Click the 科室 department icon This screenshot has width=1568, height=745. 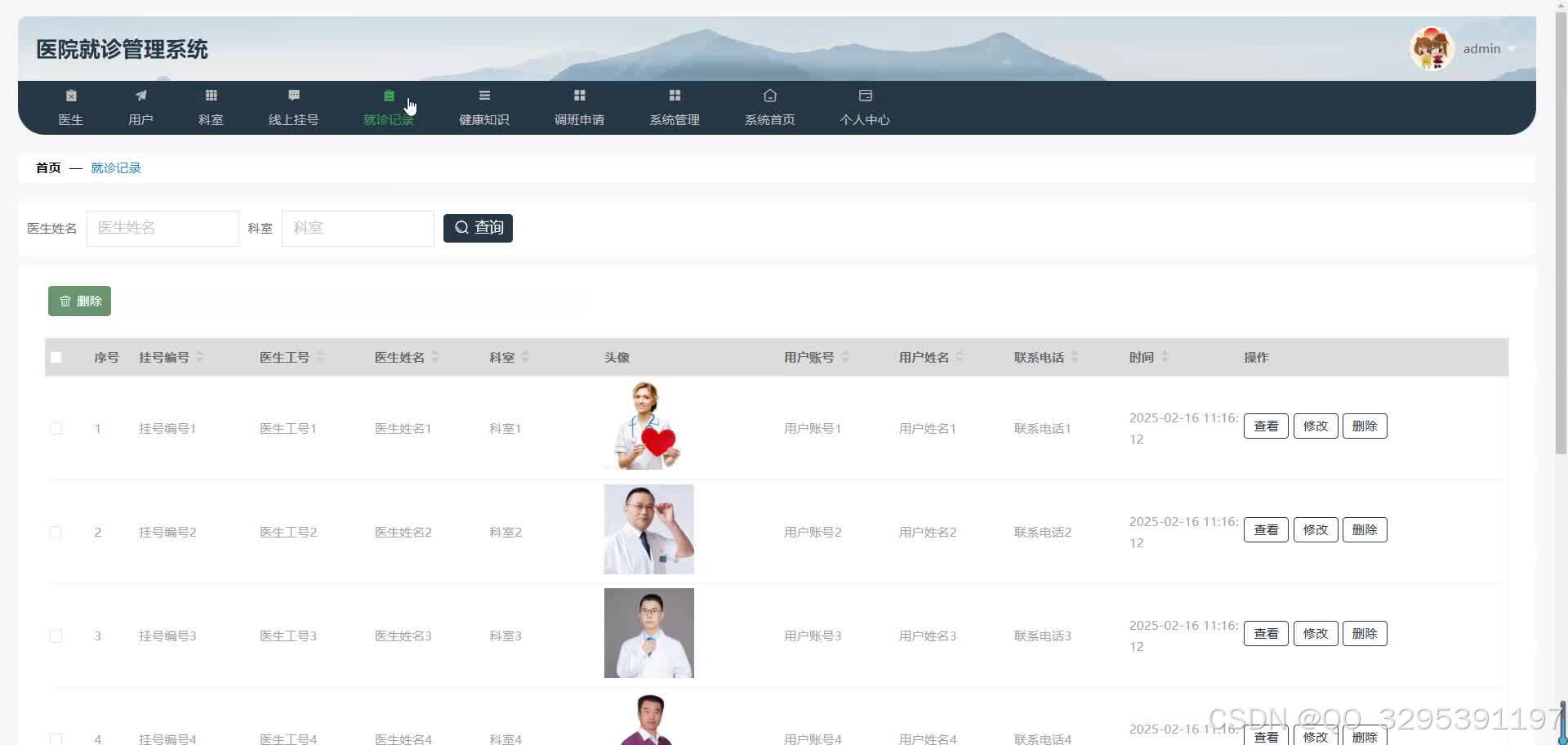(210, 107)
